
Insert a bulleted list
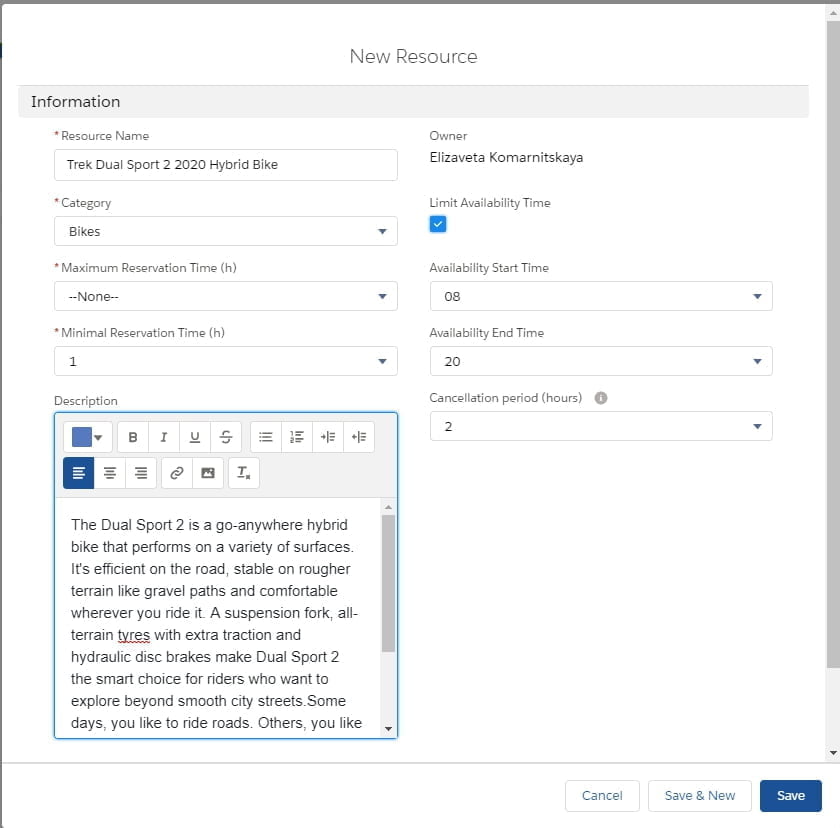(266, 437)
